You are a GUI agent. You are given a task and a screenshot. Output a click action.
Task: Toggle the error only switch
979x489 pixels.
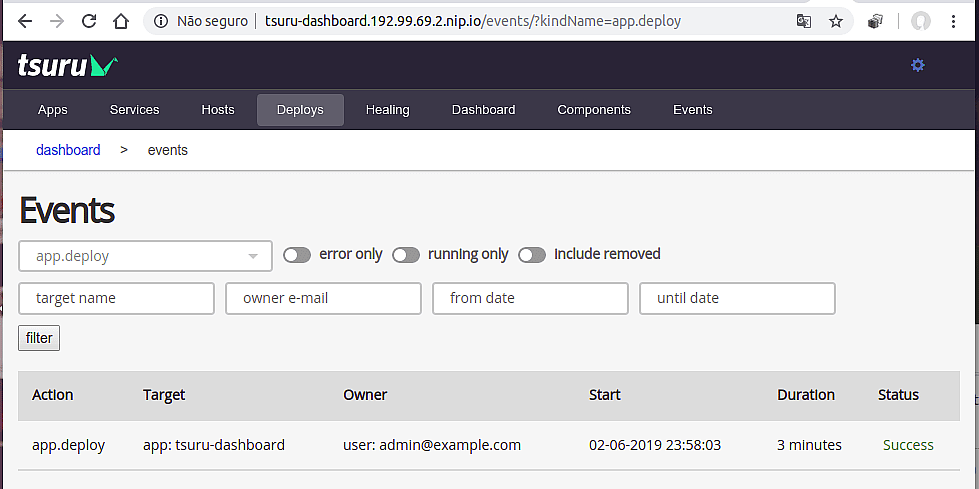297,255
